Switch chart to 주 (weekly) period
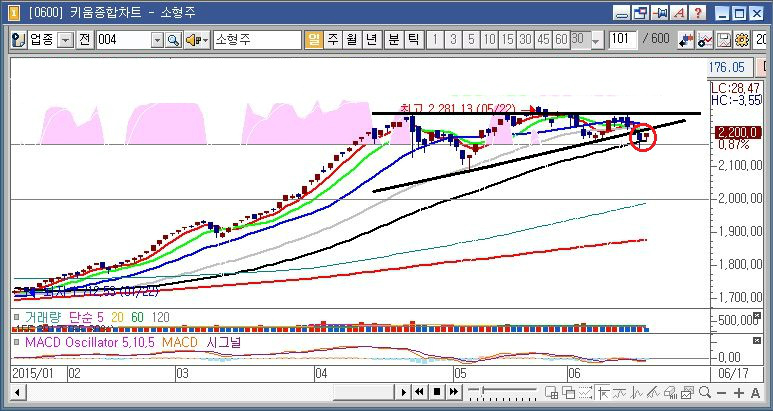773x411 pixels. pyautogui.click(x=333, y=40)
